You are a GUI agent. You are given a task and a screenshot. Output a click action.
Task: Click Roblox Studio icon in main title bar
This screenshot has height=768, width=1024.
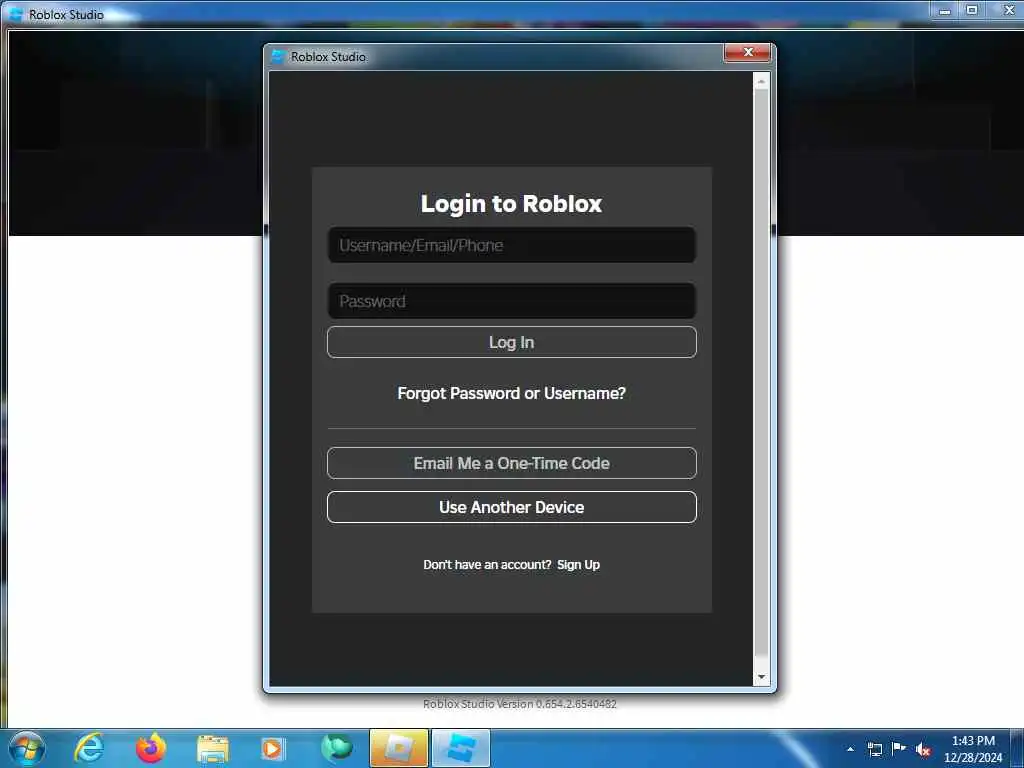click(16, 14)
